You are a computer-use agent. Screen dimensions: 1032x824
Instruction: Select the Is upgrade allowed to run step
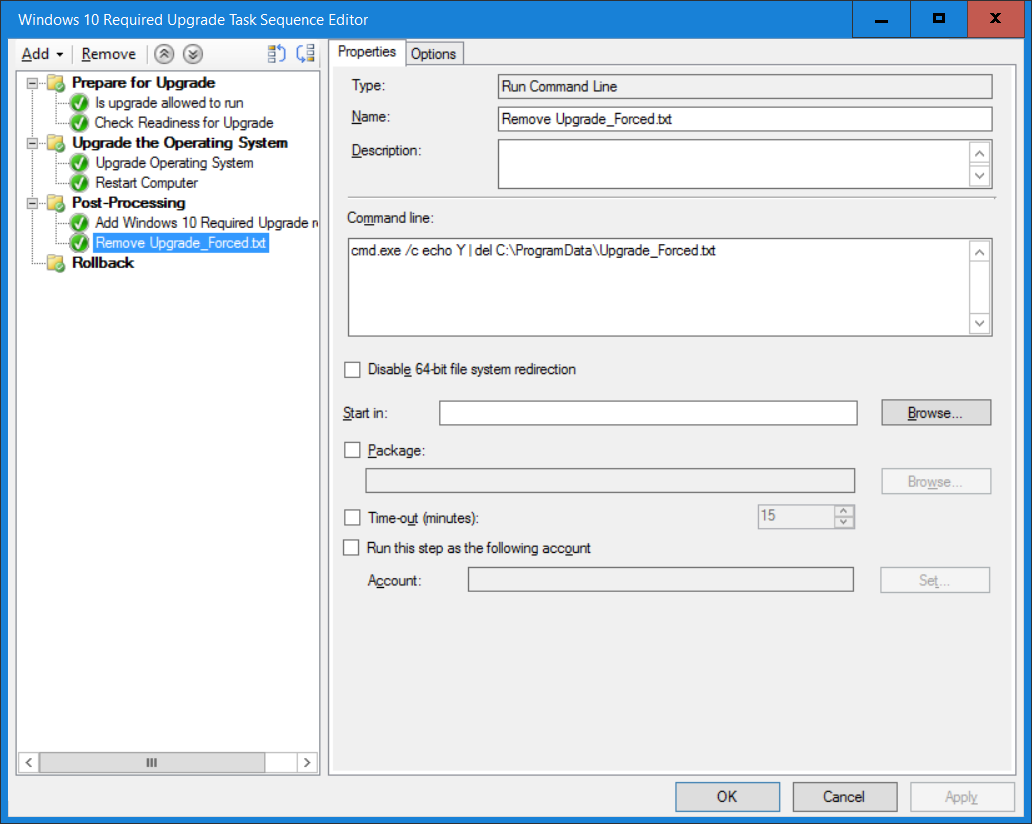(x=169, y=103)
